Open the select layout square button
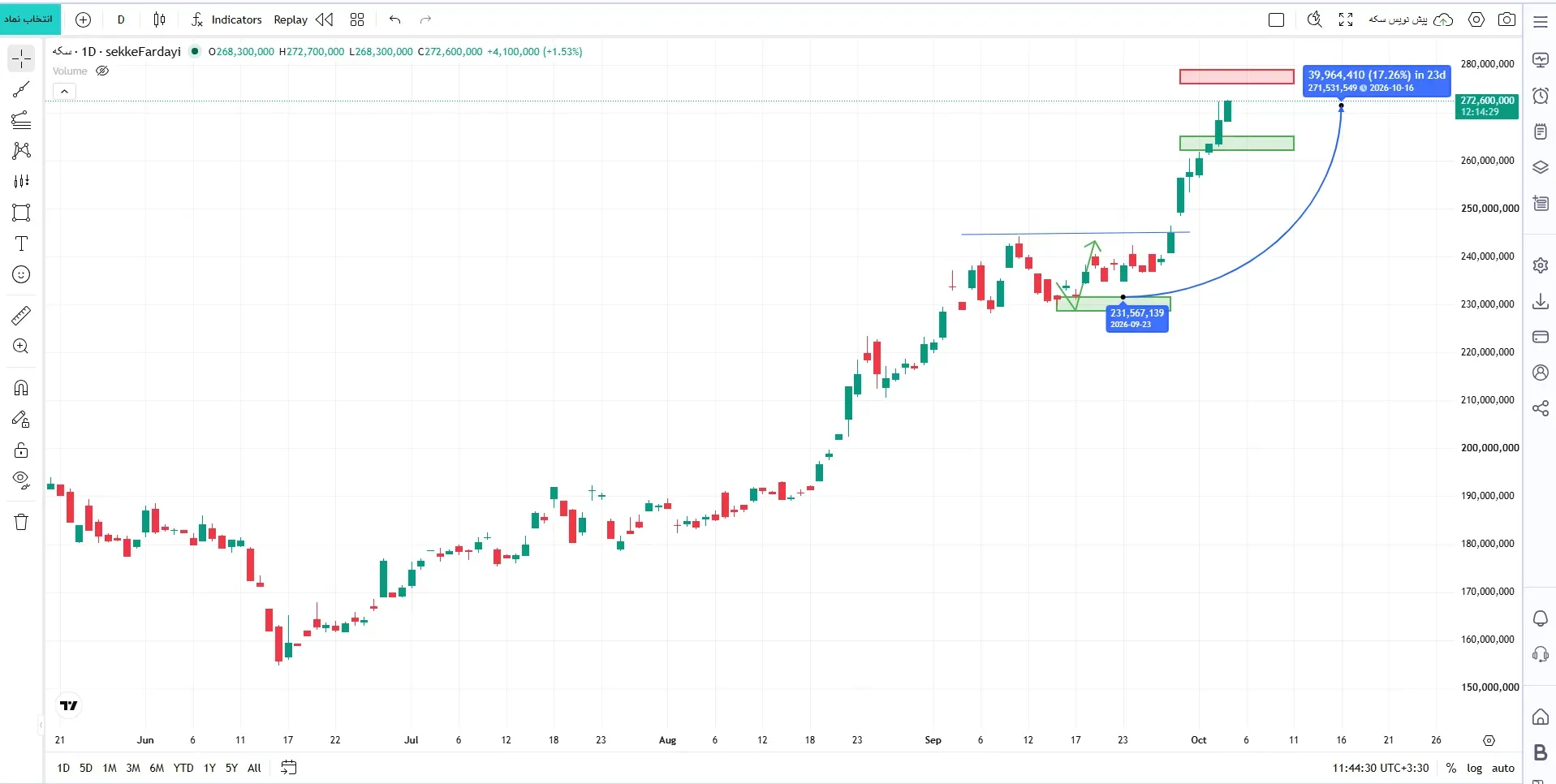This screenshot has height=784, width=1556. (1276, 19)
